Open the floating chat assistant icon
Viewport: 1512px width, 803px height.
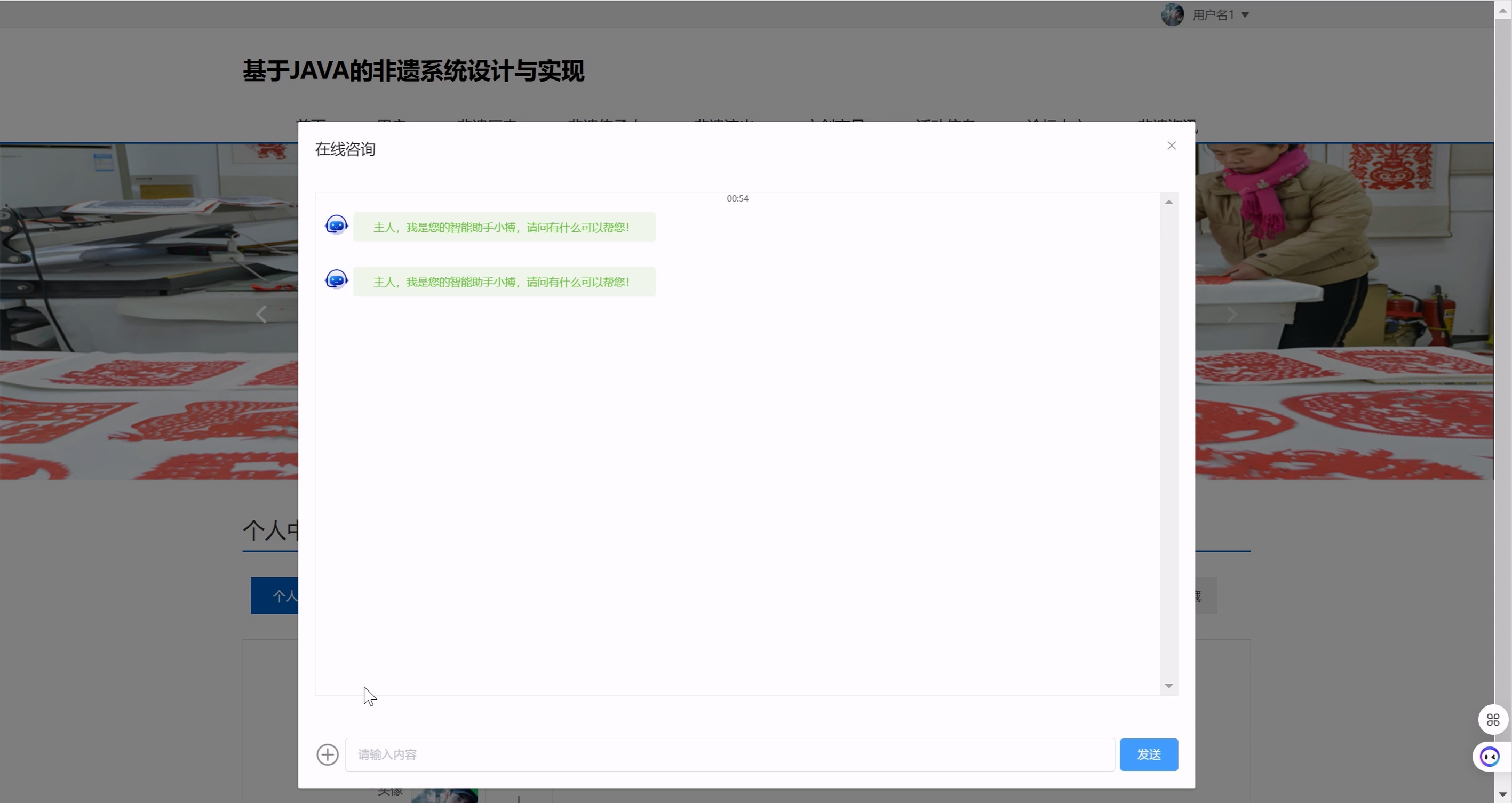tap(1490, 757)
